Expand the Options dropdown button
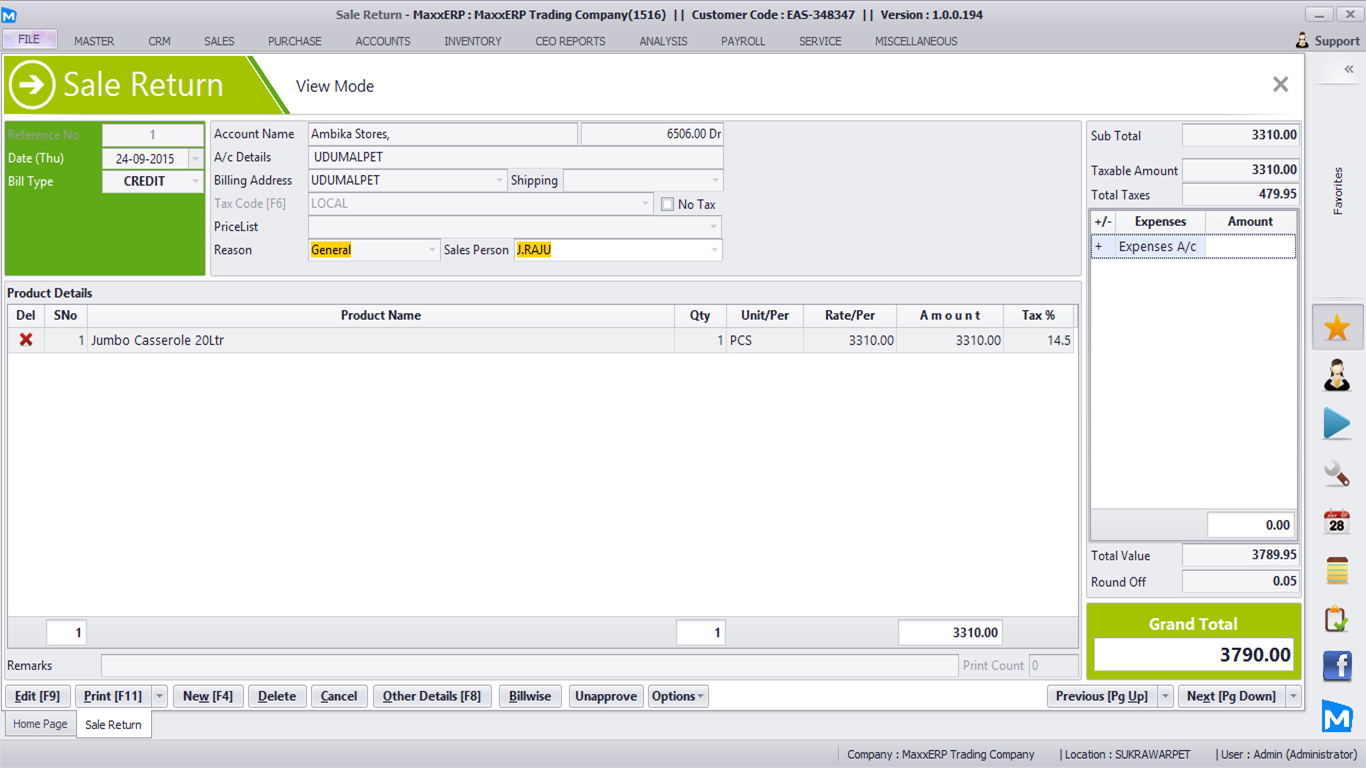The image size is (1366, 768). 678,696
